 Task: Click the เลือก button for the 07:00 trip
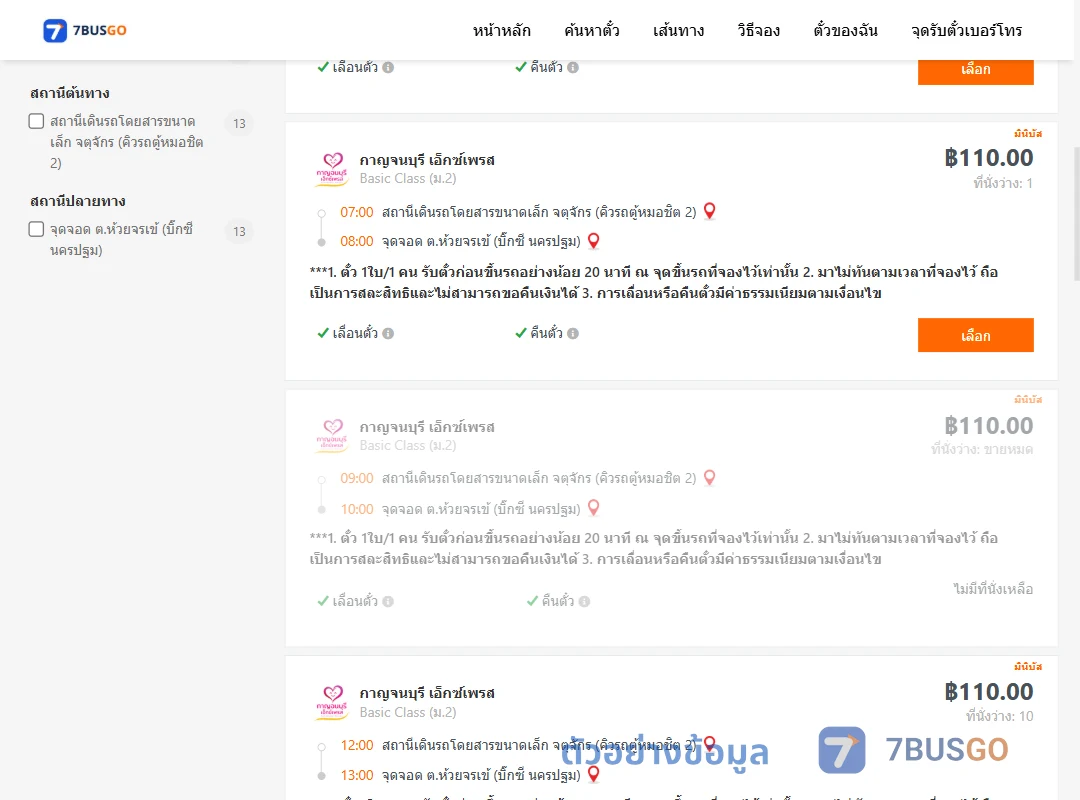point(975,335)
